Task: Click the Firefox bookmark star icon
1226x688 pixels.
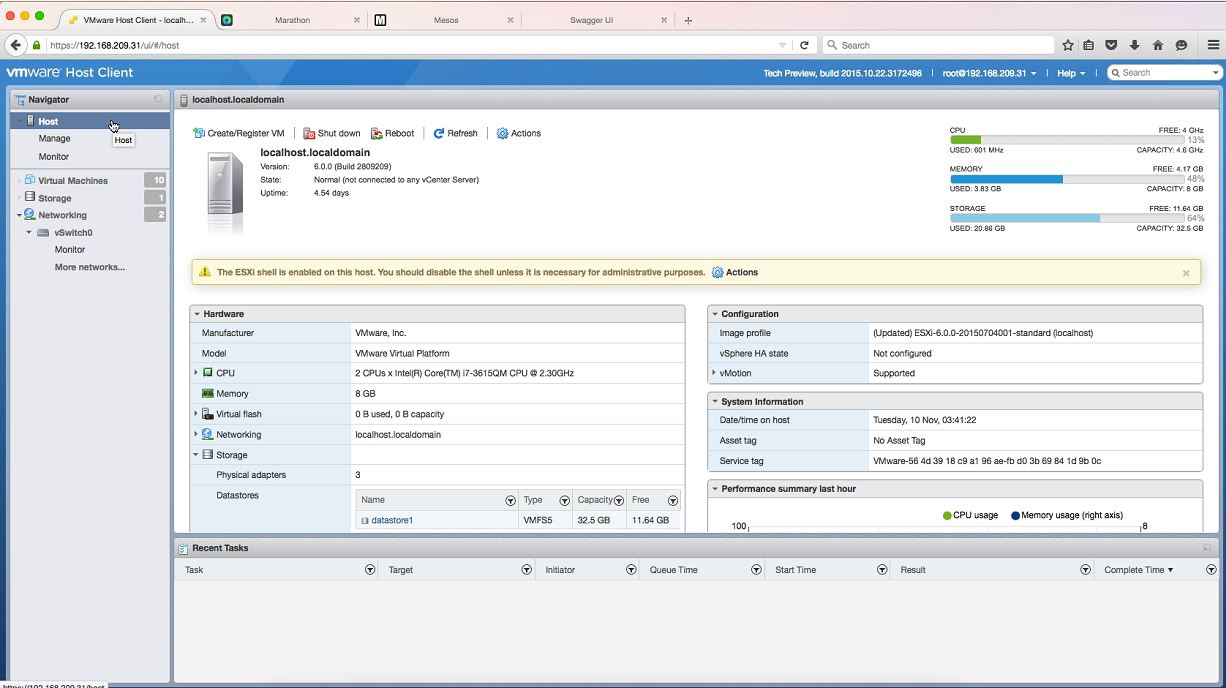Action: coord(1068,45)
